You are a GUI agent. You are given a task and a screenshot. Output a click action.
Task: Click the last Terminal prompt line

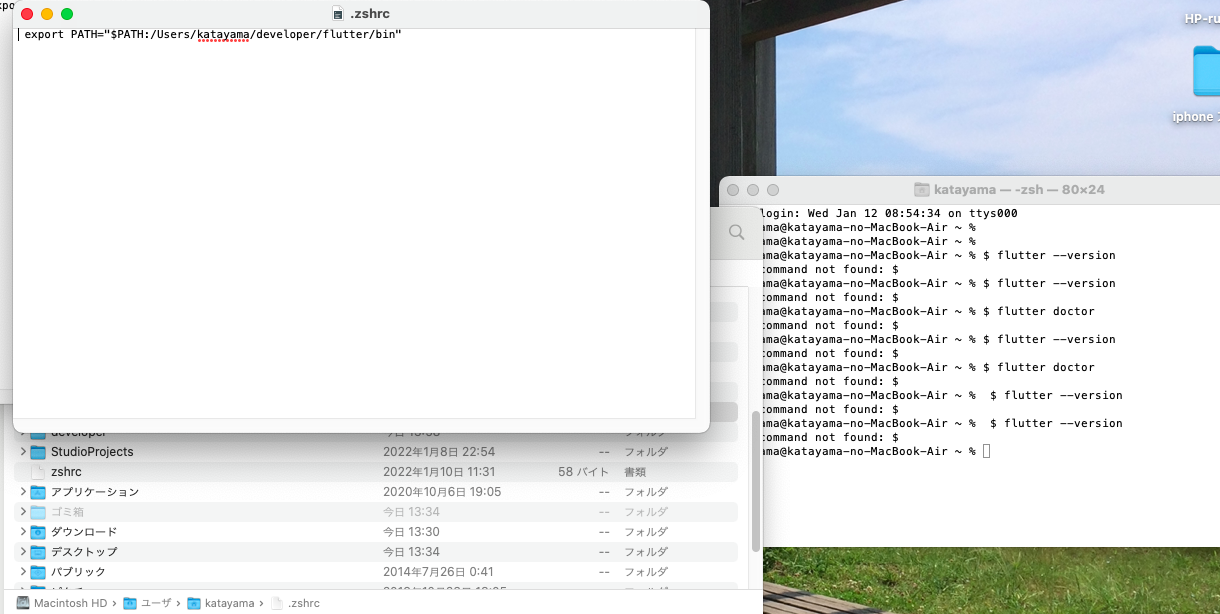click(876, 452)
